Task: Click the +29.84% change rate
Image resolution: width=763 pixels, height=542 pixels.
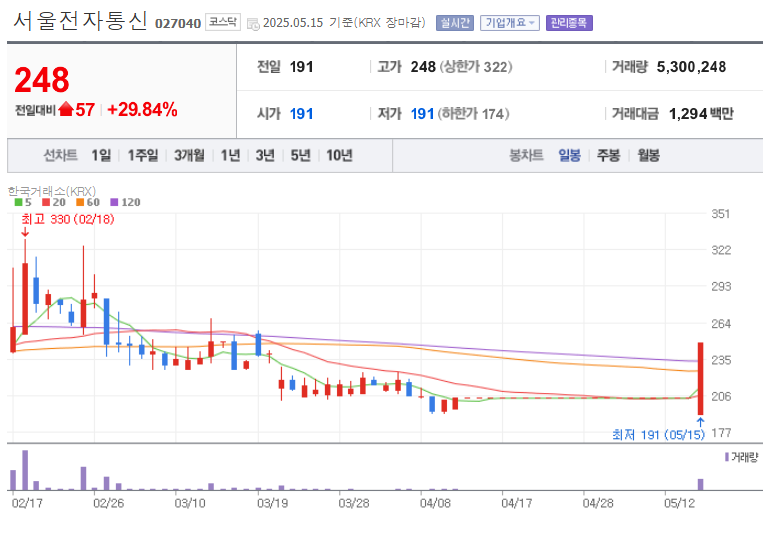Action: click(x=142, y=109)
